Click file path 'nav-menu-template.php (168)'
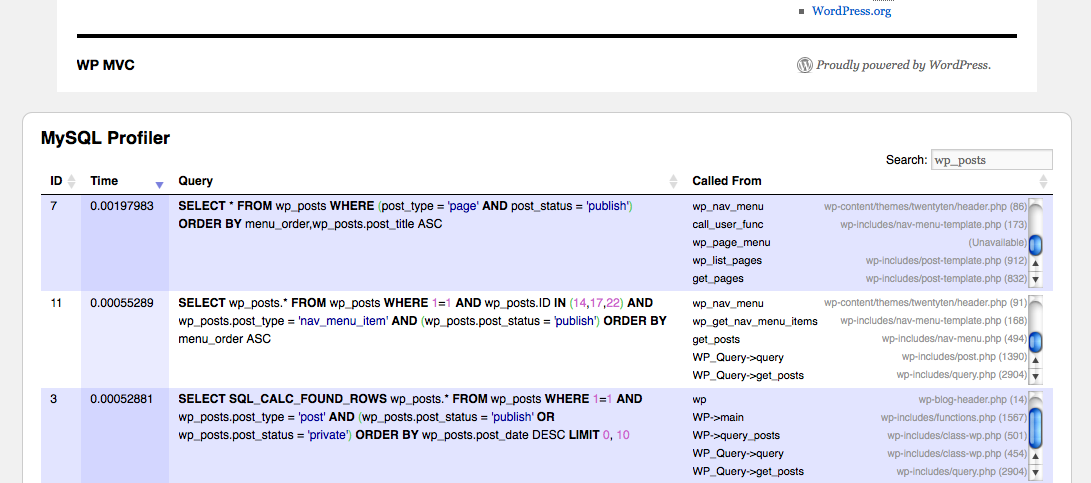The image size is (1091, 483). (934, 321)
